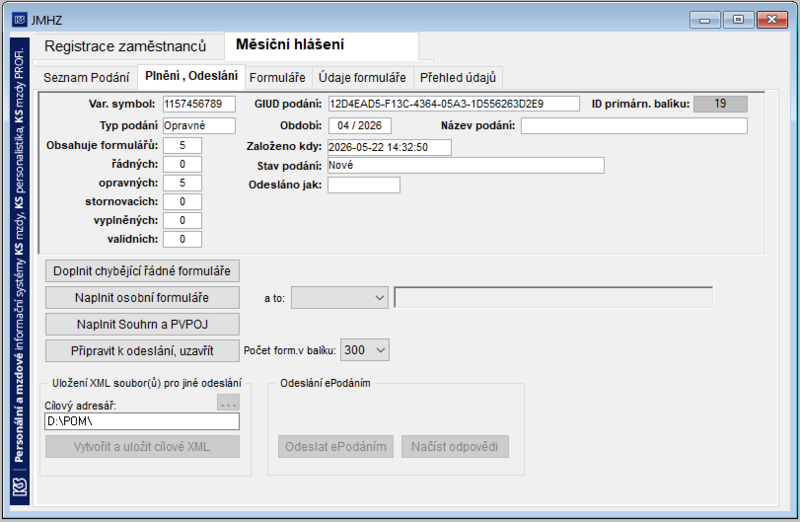Click the KS app icon in title bar
Viewport: 800px width, 522px height.
pos(19,20)
